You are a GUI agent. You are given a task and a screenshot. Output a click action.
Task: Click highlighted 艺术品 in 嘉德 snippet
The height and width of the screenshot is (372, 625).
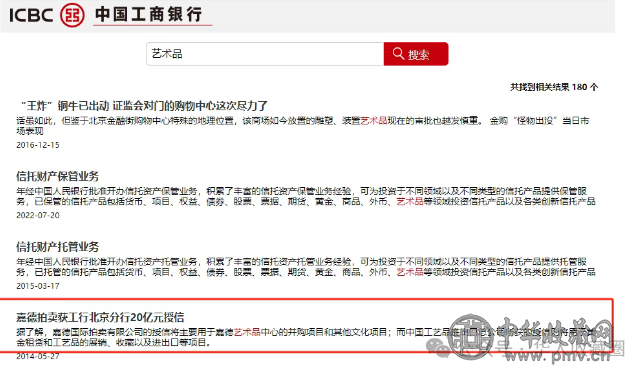click(247, 332)
